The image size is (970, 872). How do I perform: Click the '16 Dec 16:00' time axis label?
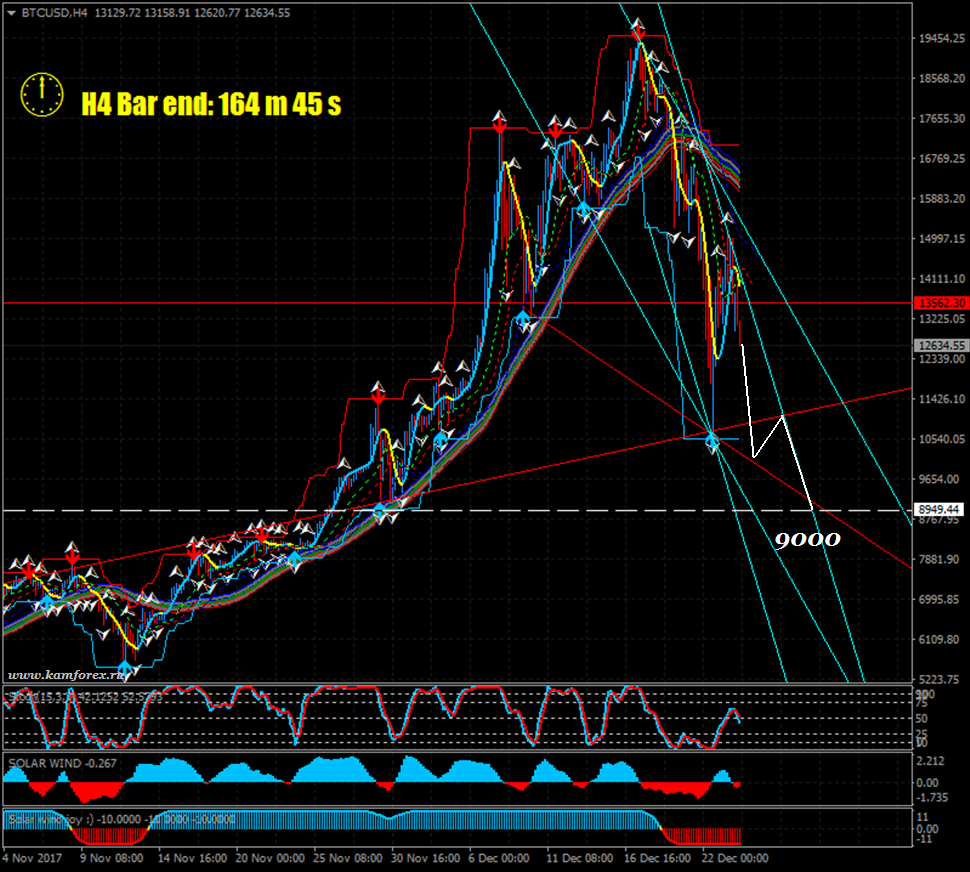click(657, 858)
